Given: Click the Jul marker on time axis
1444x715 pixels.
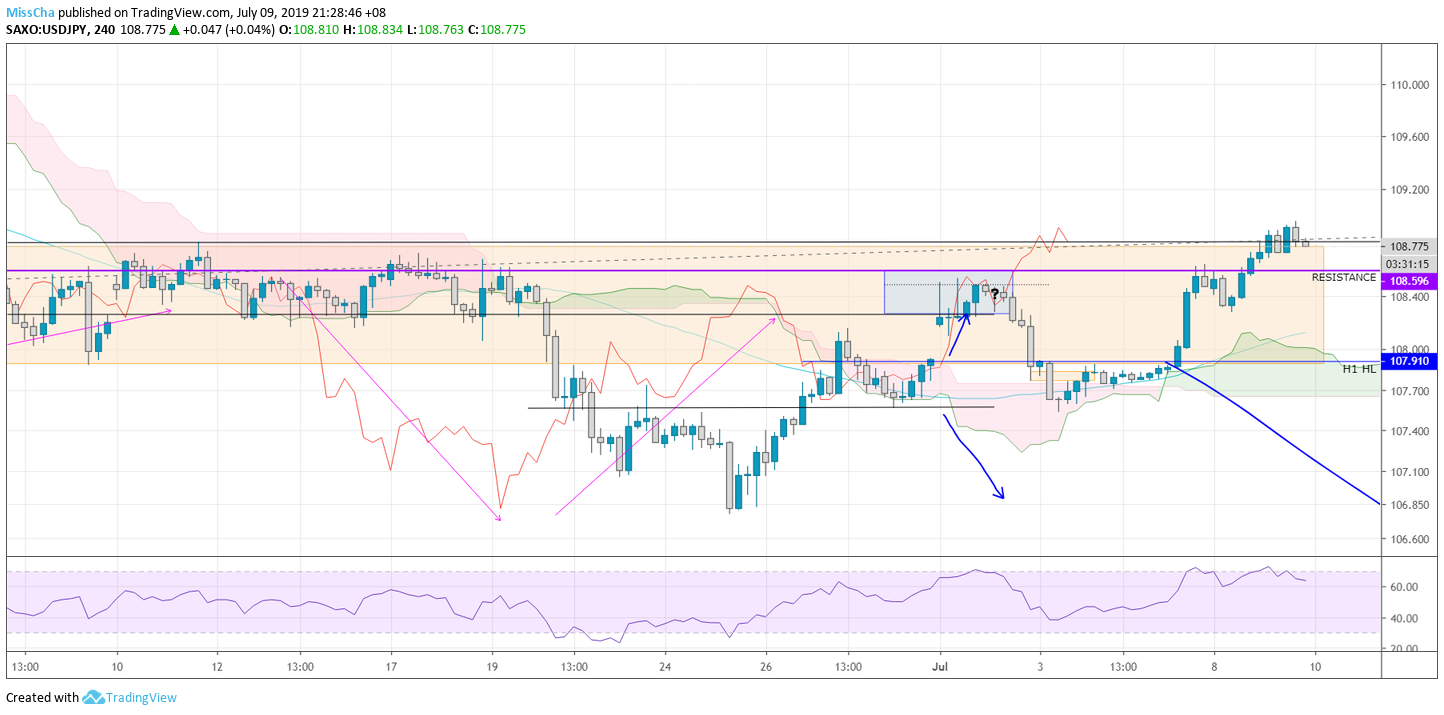Looking at the screenshot, I should [940, 666].
